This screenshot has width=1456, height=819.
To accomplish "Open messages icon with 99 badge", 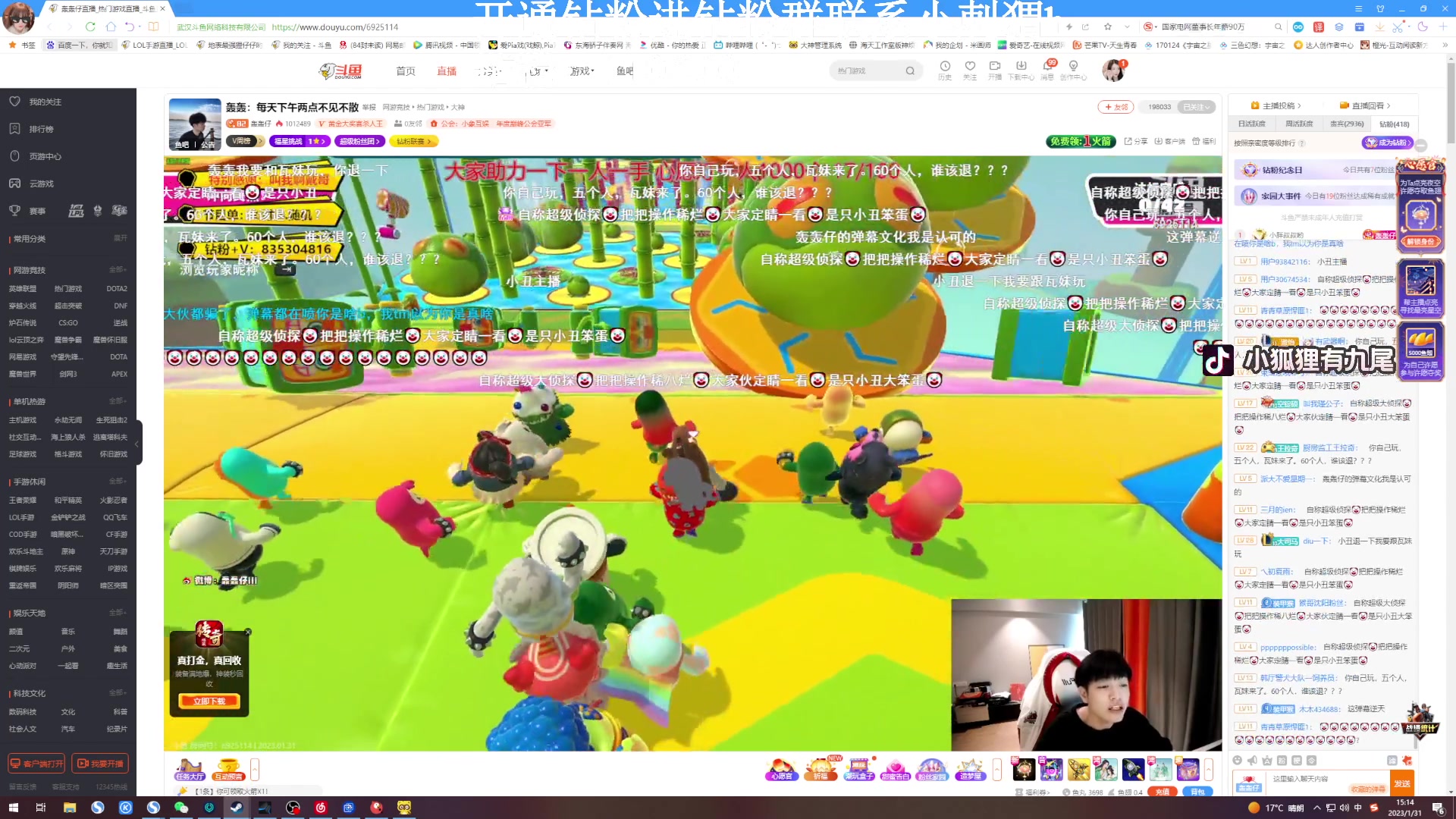I will (x=1047, y=69).
